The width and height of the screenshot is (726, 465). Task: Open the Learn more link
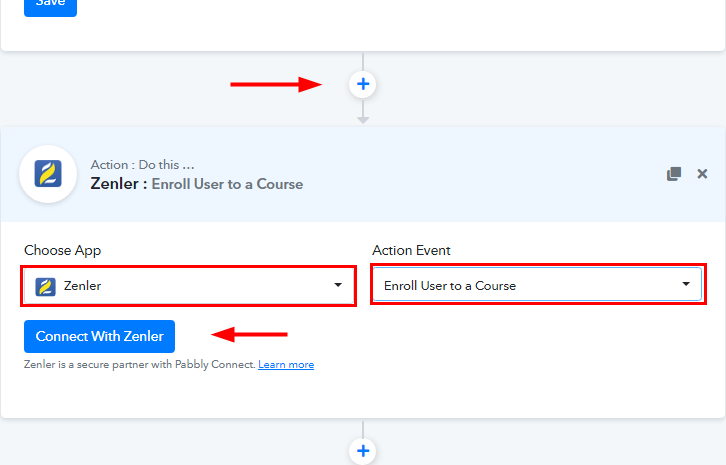click(286, 364)
